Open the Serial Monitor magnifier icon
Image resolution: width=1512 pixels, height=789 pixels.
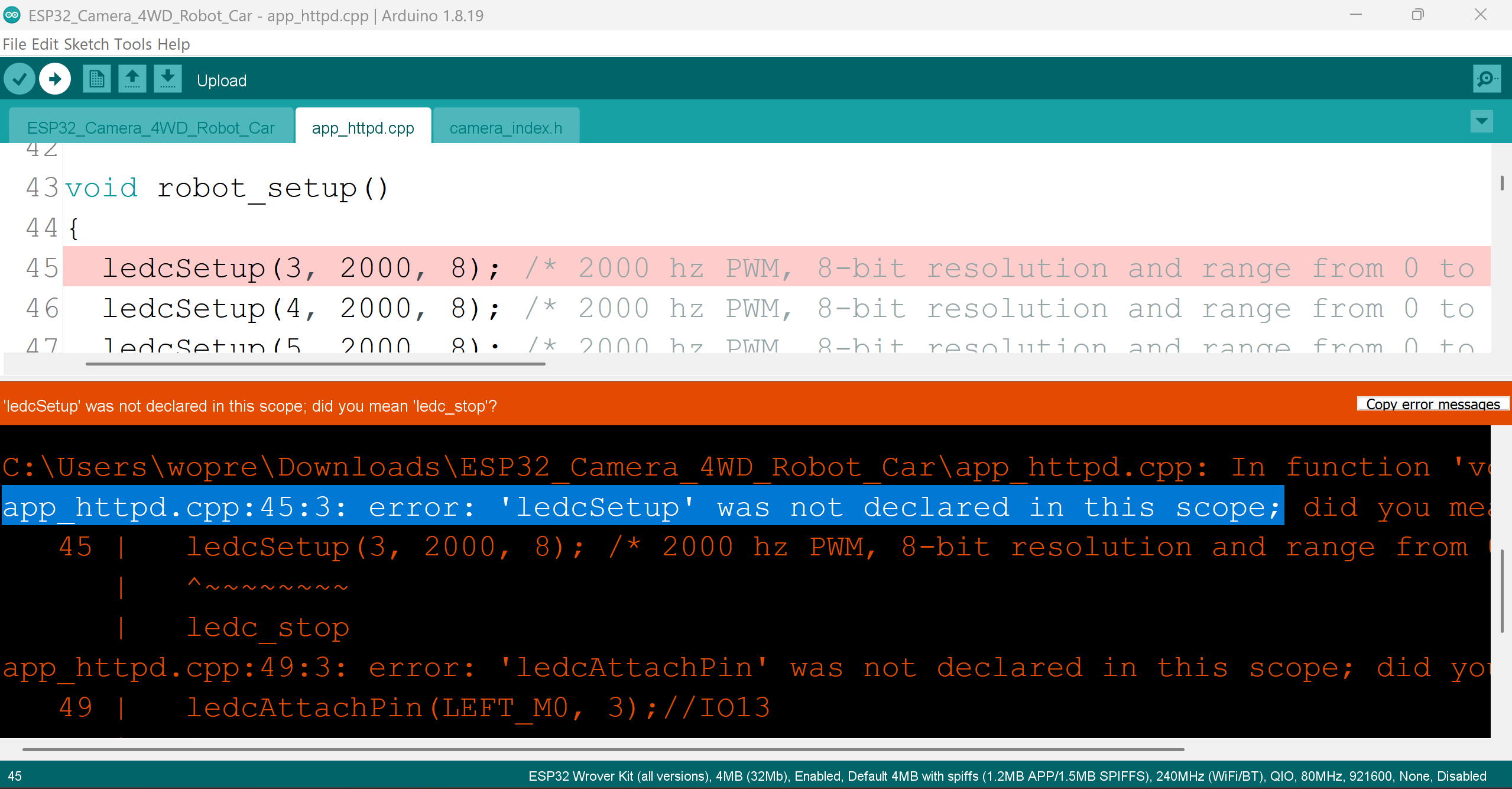coord(1487,79)
